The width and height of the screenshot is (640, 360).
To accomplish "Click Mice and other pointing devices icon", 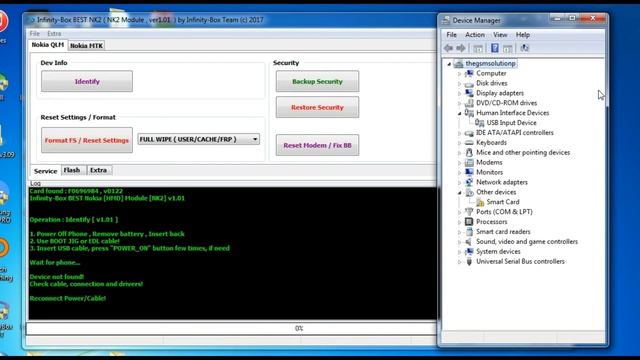I will (x=469, y=152).
